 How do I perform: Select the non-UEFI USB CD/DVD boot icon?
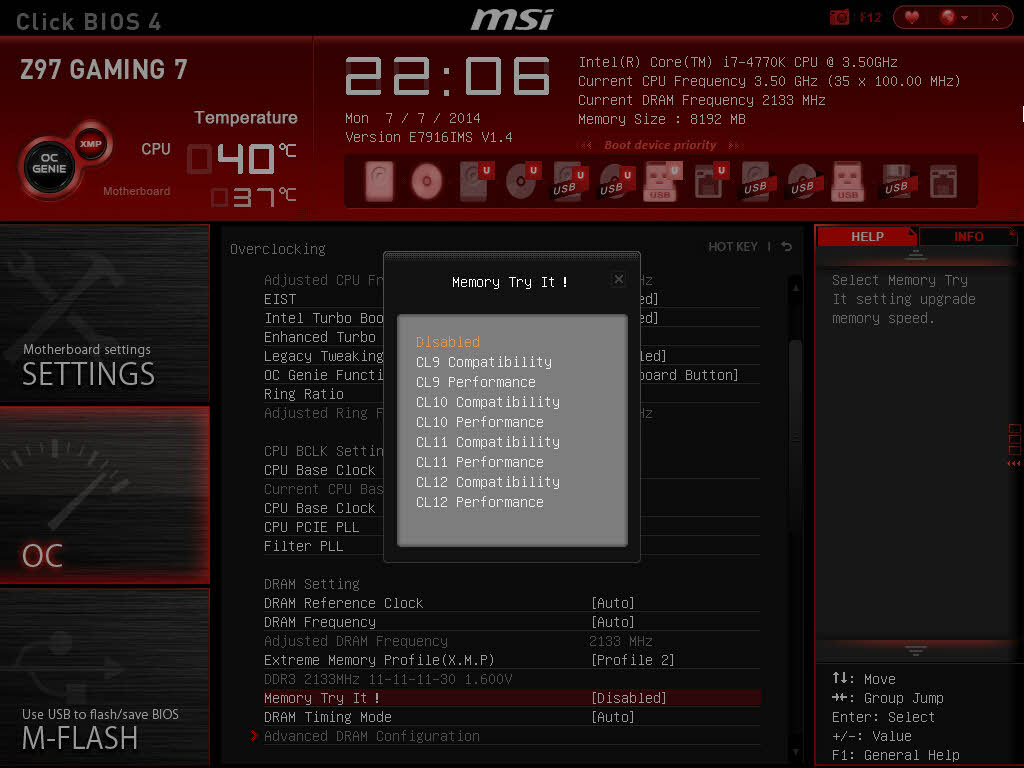pyautogui.click(x=803, y=181)
